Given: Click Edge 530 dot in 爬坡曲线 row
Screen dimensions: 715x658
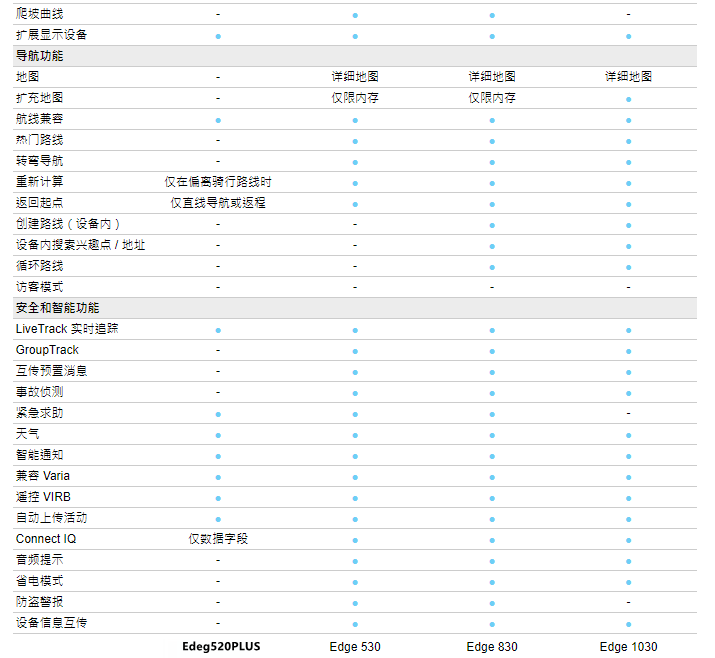Looking at the screenshot, I should pos(355,16).
